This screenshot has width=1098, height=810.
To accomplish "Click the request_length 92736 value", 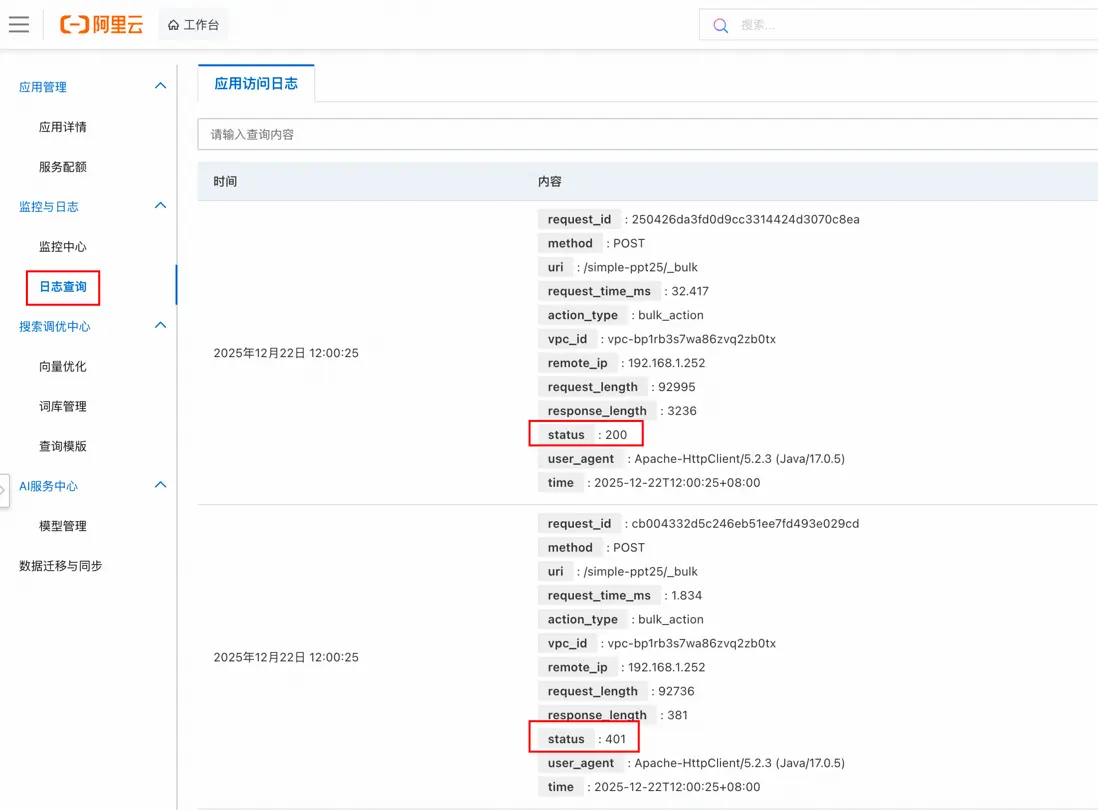I will (676, 692).
